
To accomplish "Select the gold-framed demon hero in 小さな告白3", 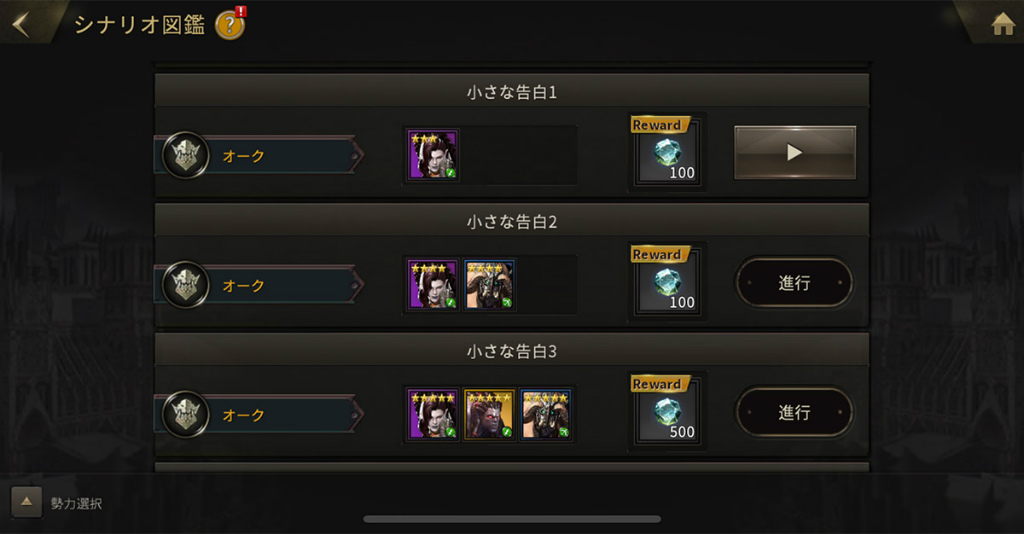I will tap(489, 415).
